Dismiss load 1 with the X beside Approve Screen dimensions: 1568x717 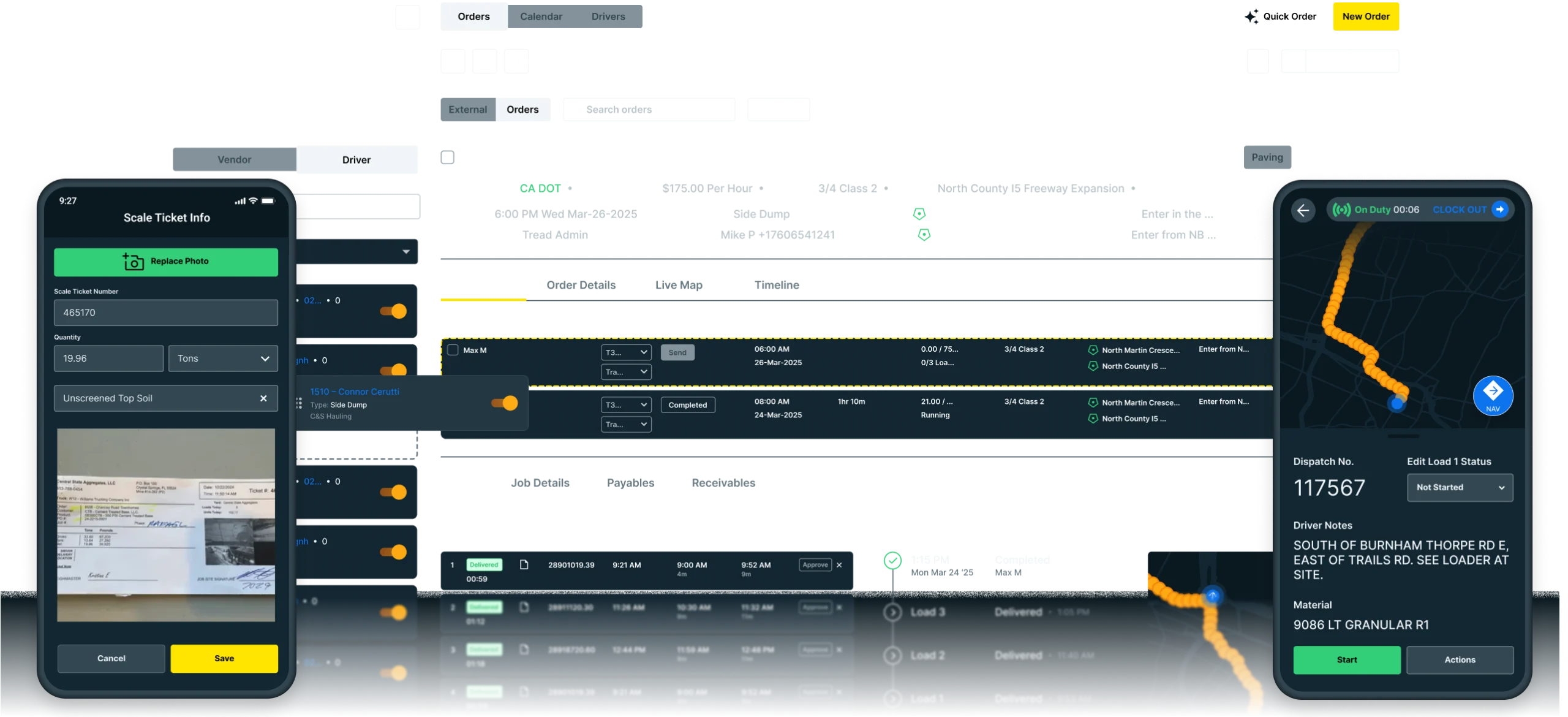[x=839, y=565]
